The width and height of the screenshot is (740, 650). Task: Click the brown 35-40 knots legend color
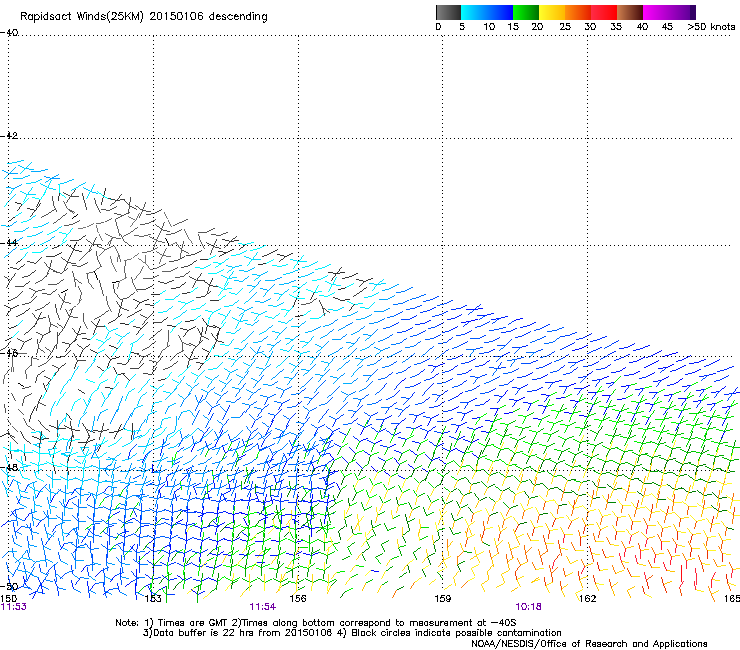tap(630, 12)
